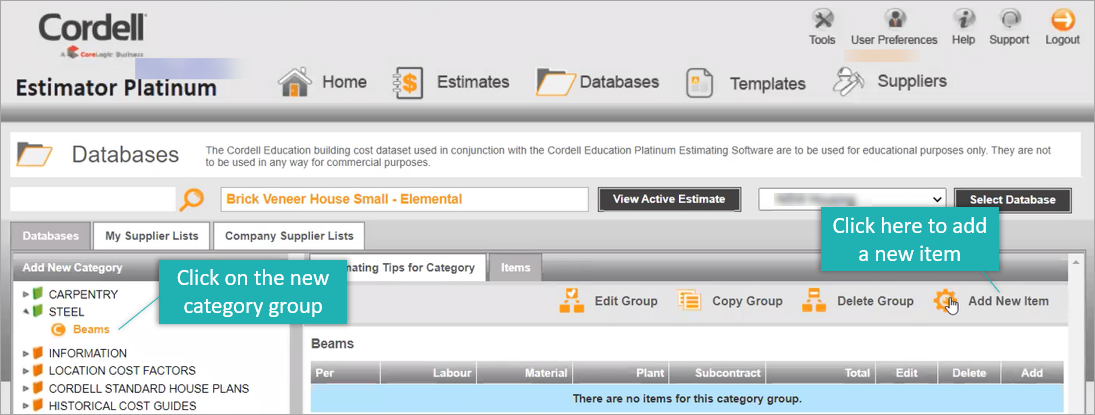This screenshot has width=1095, height=415.
Task: Open the Tools wrench icon
Action: tap(823, 19)
